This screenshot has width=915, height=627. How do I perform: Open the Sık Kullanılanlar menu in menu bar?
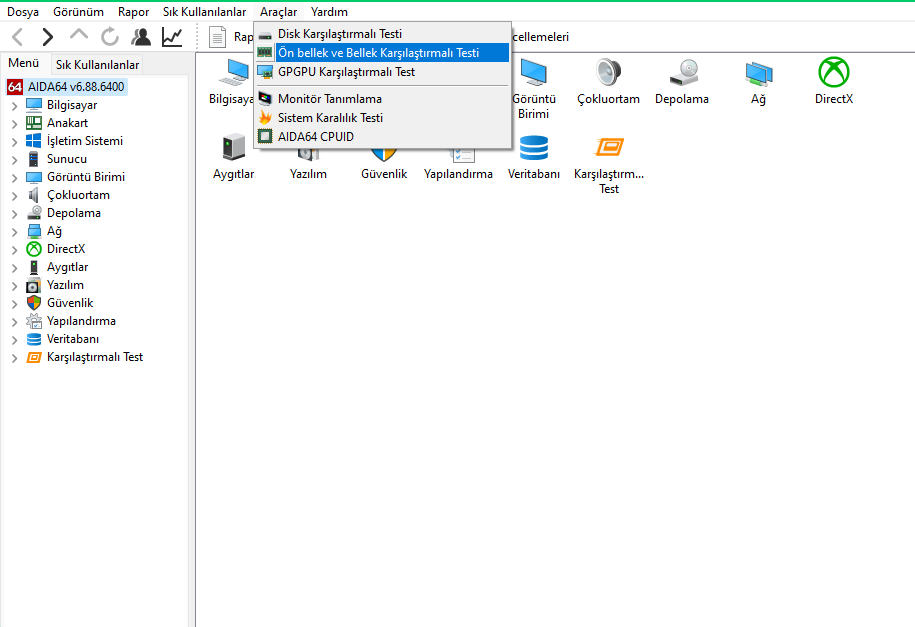[204, 12]
